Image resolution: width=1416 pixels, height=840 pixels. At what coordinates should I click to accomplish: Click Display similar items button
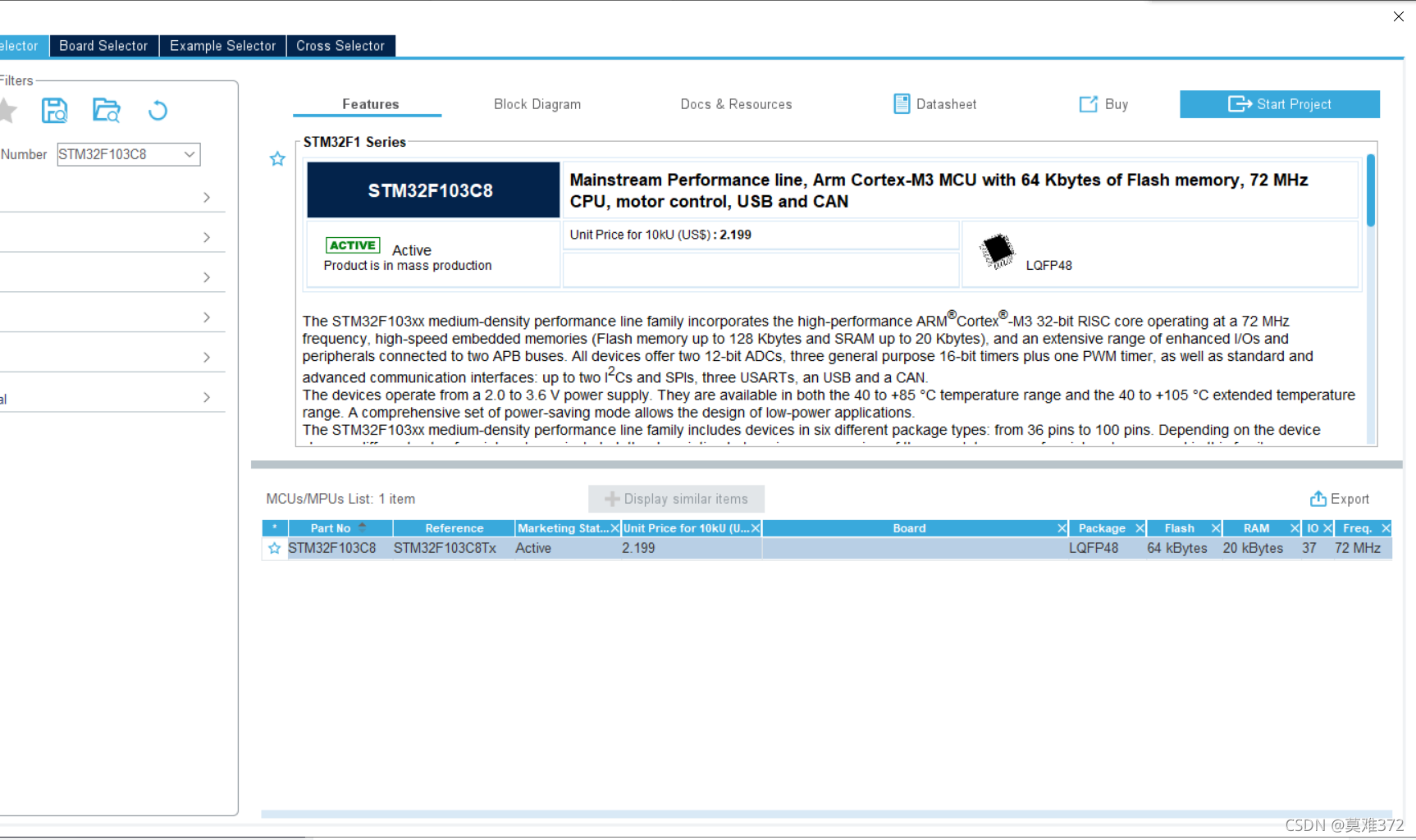677,499
